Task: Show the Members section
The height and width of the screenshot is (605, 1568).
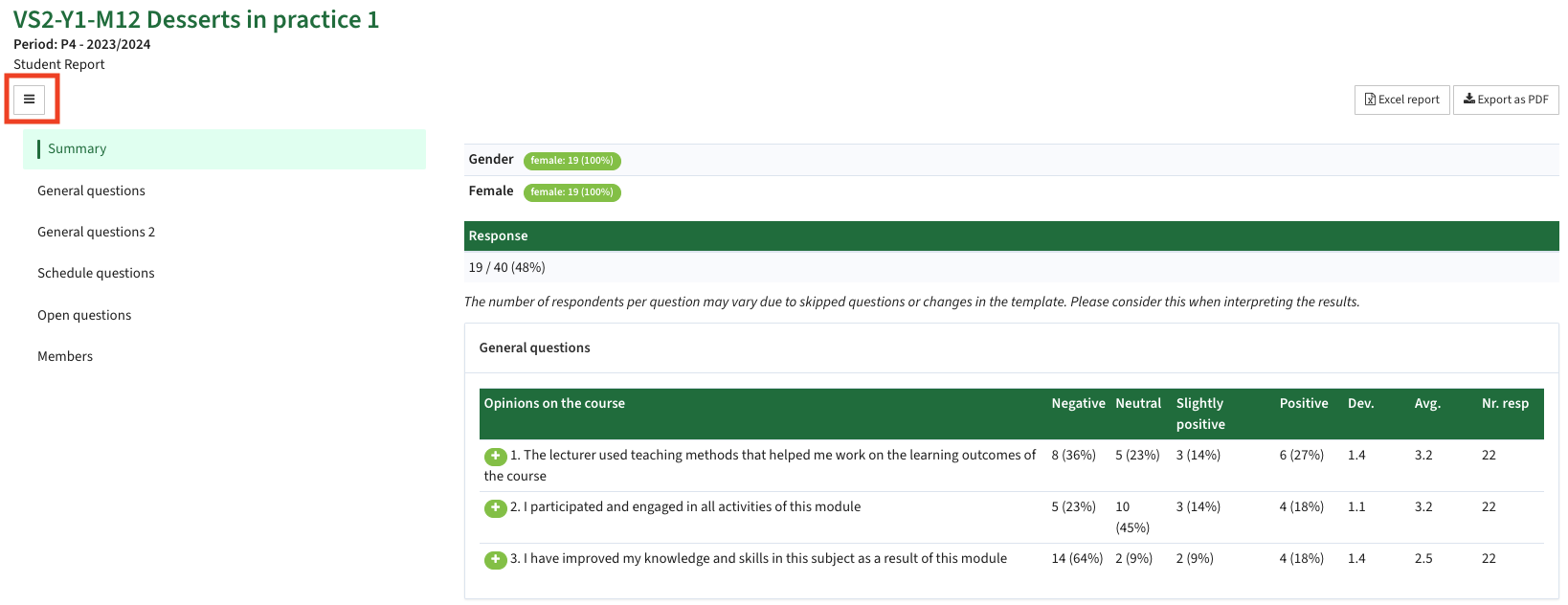Action: coord(65,356)
